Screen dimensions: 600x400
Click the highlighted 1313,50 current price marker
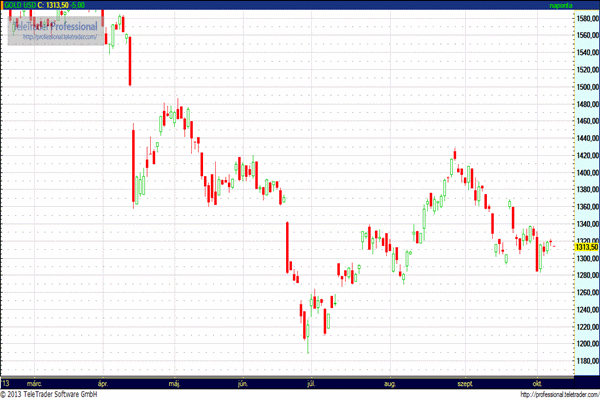click(586, 248)
